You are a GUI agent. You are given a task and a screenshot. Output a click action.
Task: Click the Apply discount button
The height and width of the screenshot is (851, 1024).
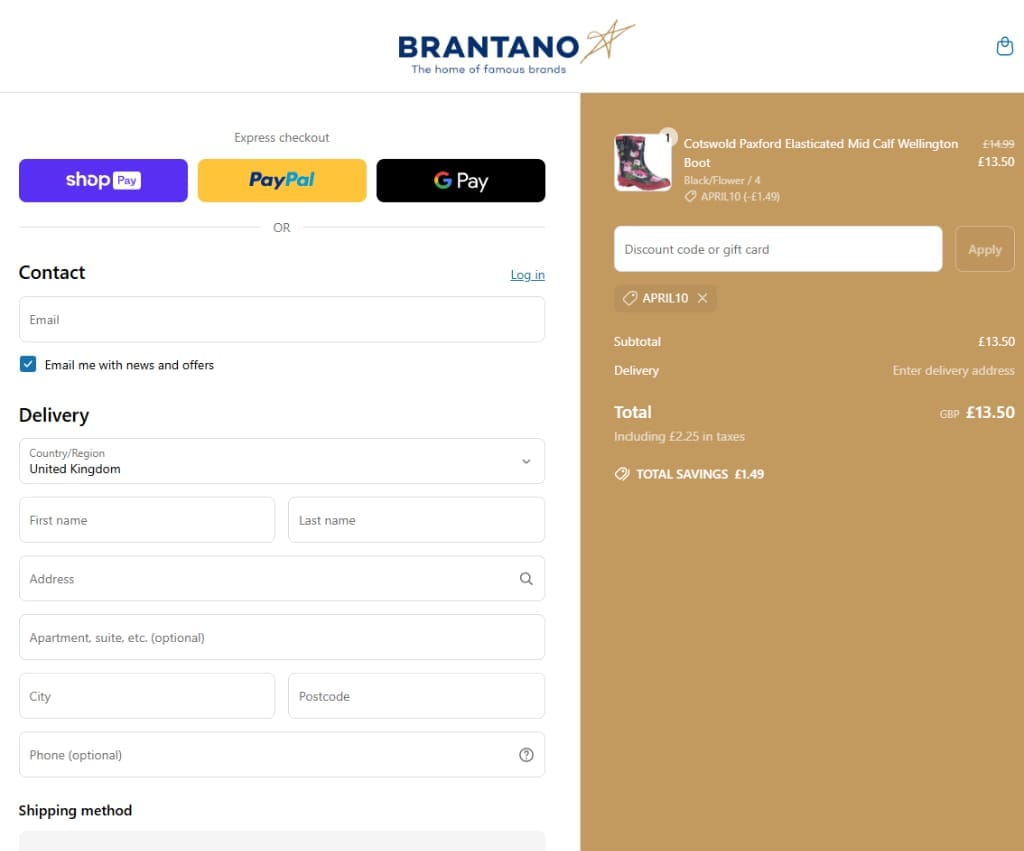click(984, 249)
